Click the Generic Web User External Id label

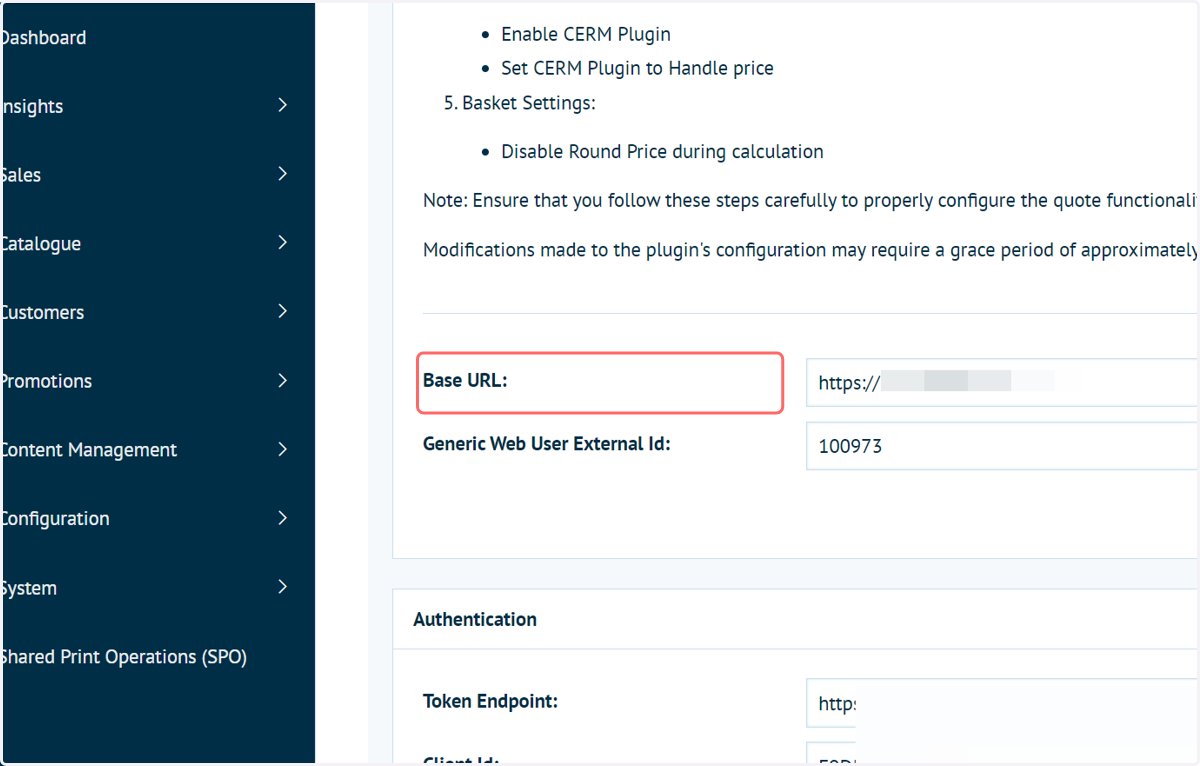point(547,444)
